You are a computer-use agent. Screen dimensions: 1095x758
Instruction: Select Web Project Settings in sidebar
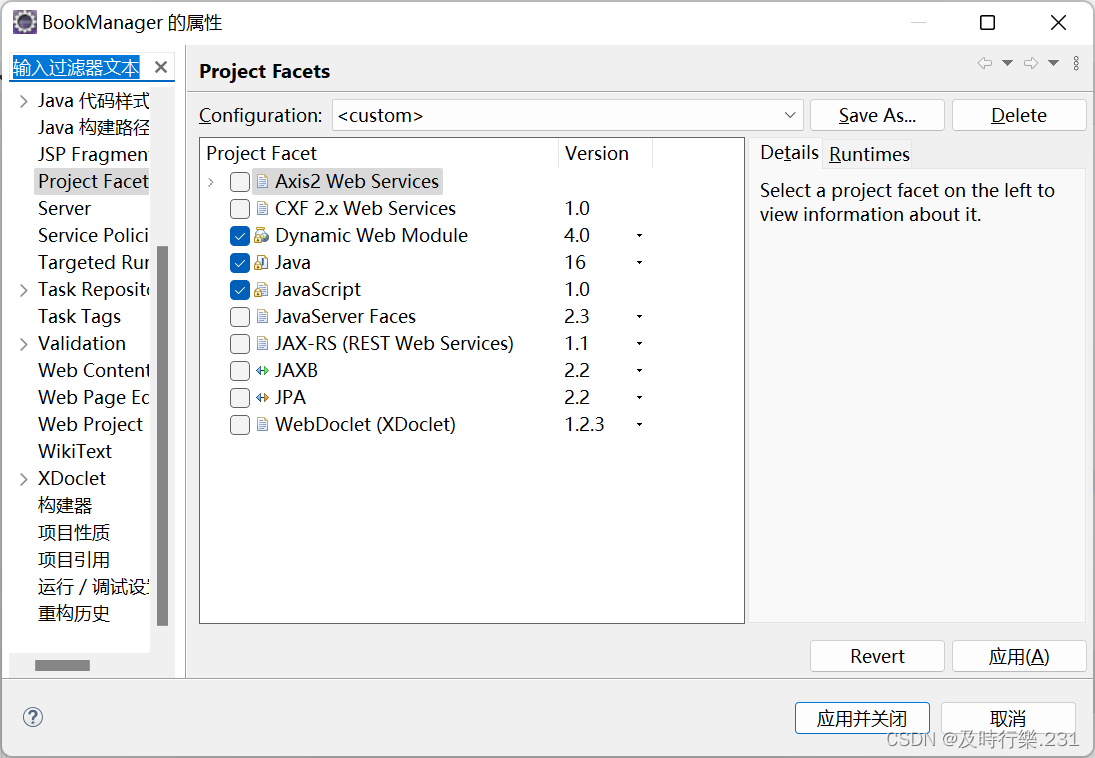pos(90,424)
